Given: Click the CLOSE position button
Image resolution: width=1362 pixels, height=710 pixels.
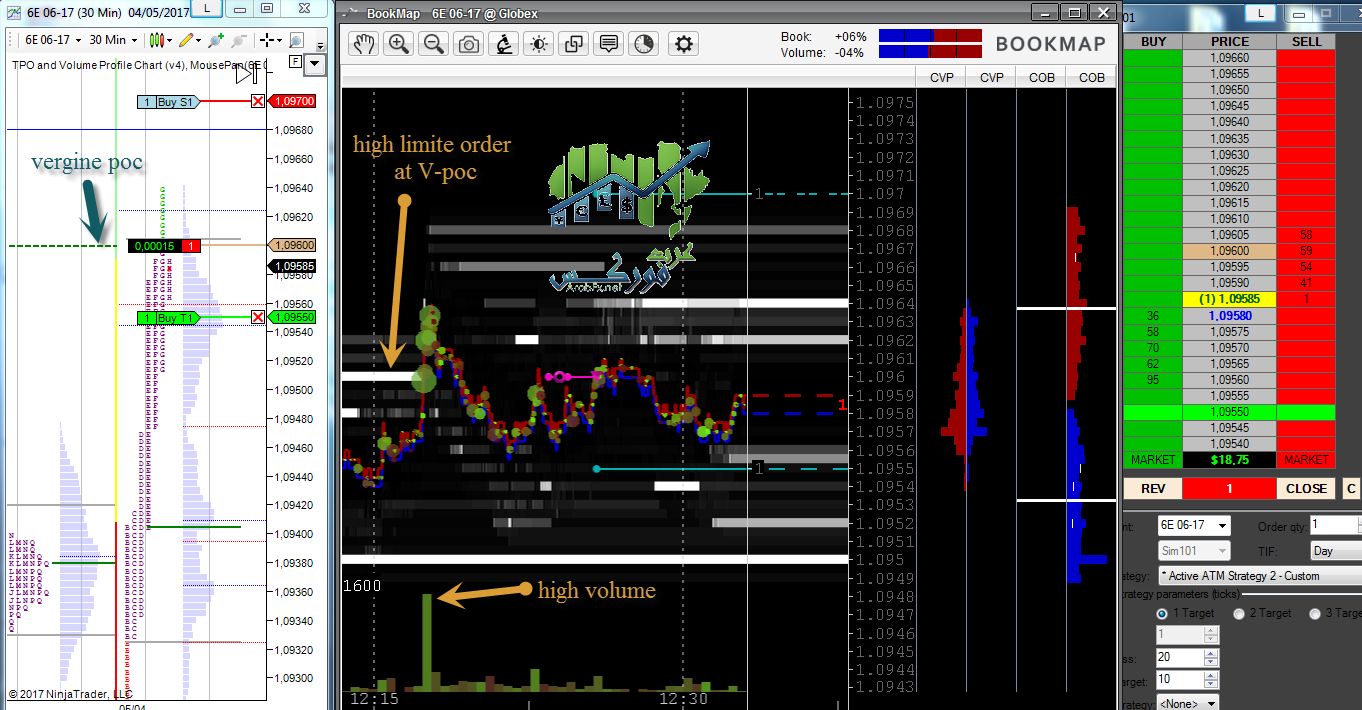Looking at the screenshot, I should 1306,489.
